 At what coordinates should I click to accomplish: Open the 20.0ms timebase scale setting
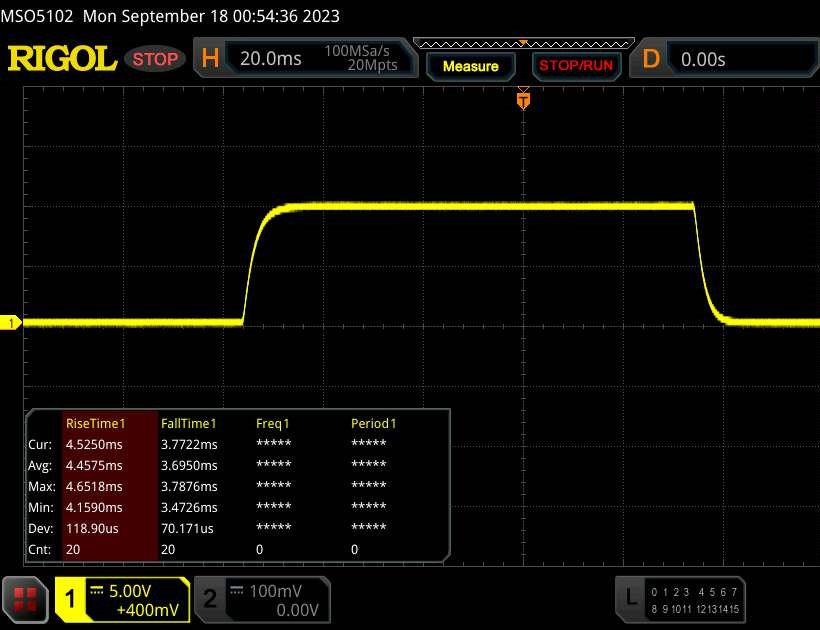click(271, 59)
